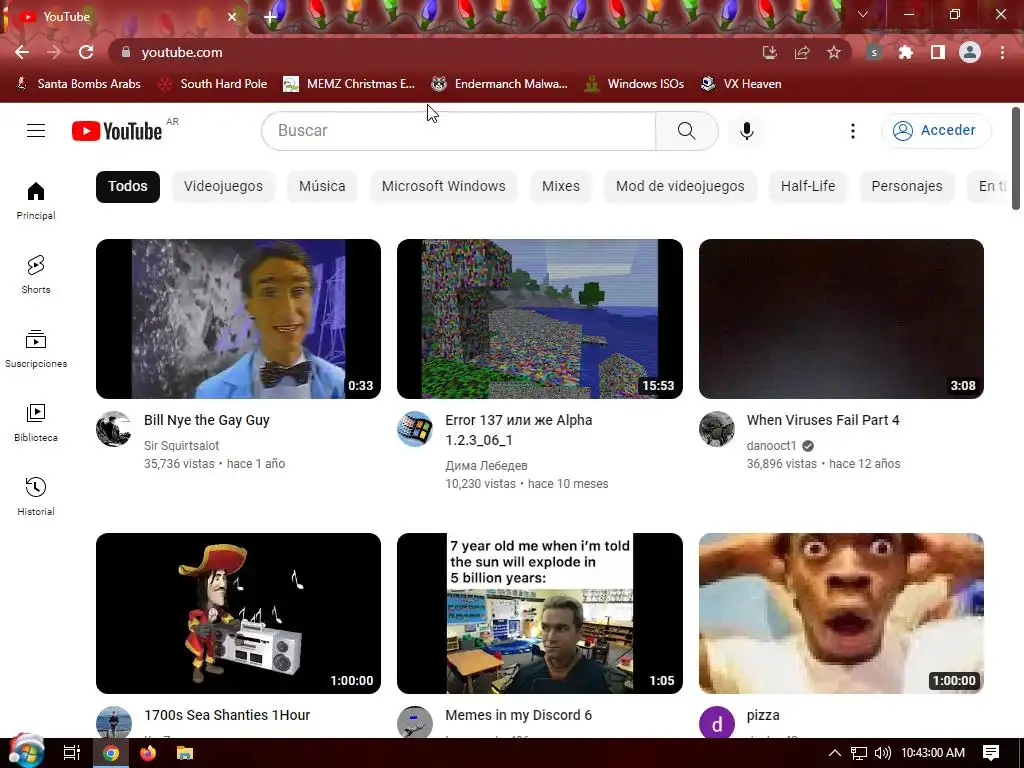Open the Chrome profile avatar
The width and height of the screenshot is (1024, 768).
pos(970,52)
